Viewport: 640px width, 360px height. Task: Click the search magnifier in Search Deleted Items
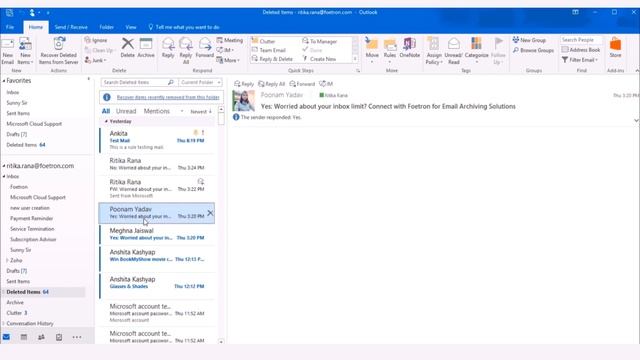pyautogui.click(x=171, y=82)
